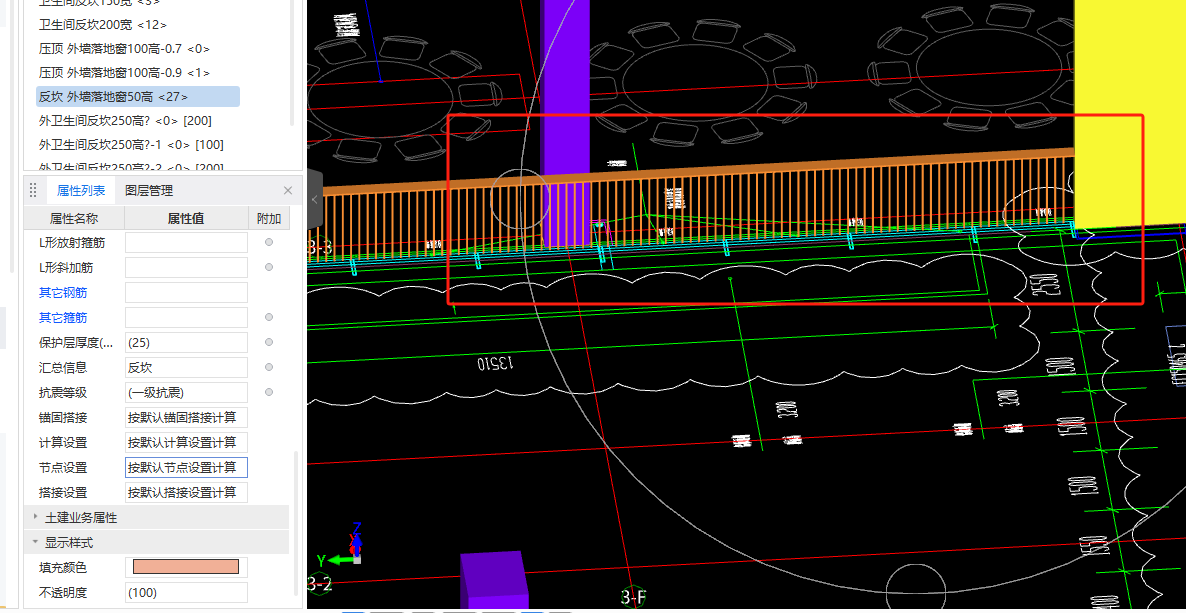Click the 附加 column header

click(269, 219)
